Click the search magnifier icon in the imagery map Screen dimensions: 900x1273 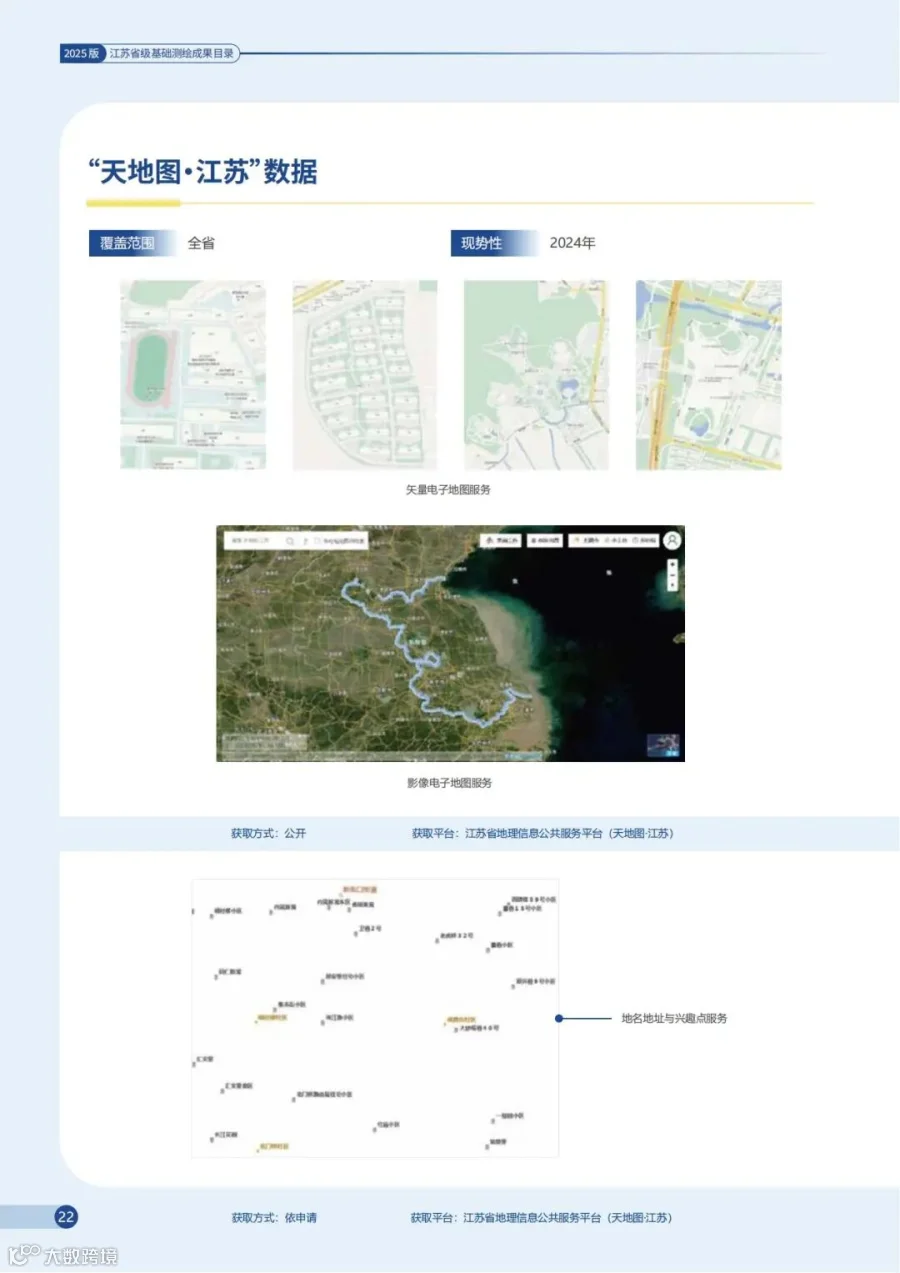290,541
